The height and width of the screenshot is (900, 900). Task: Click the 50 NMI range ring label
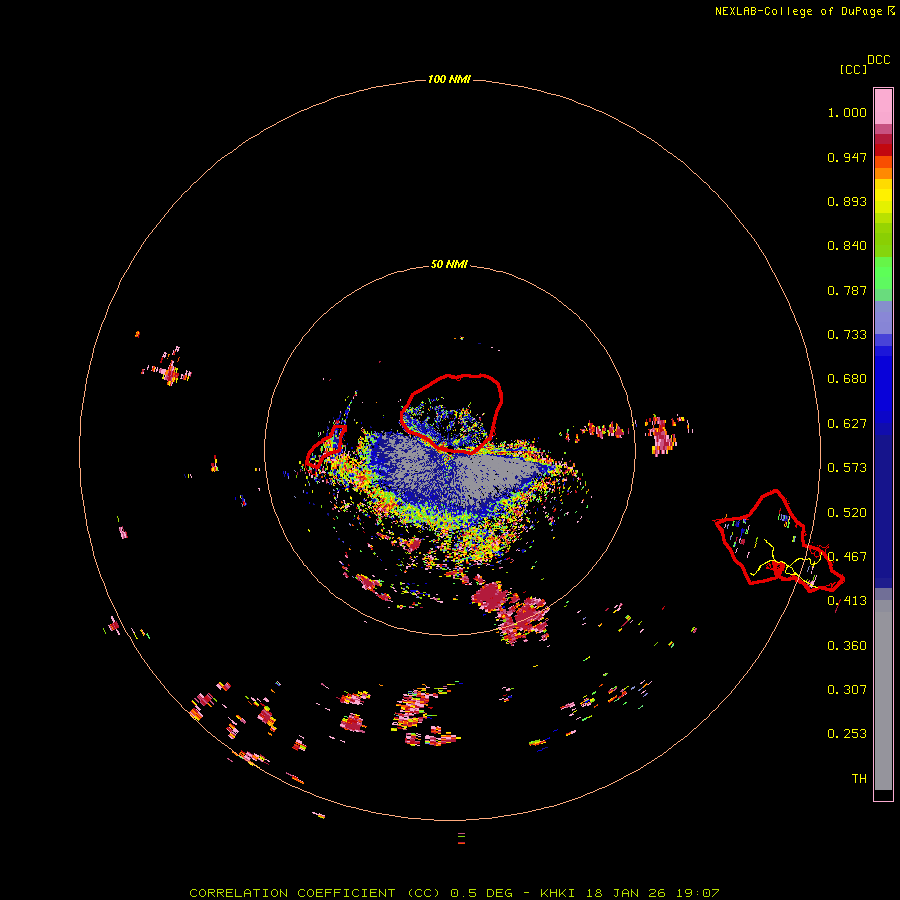449,265
